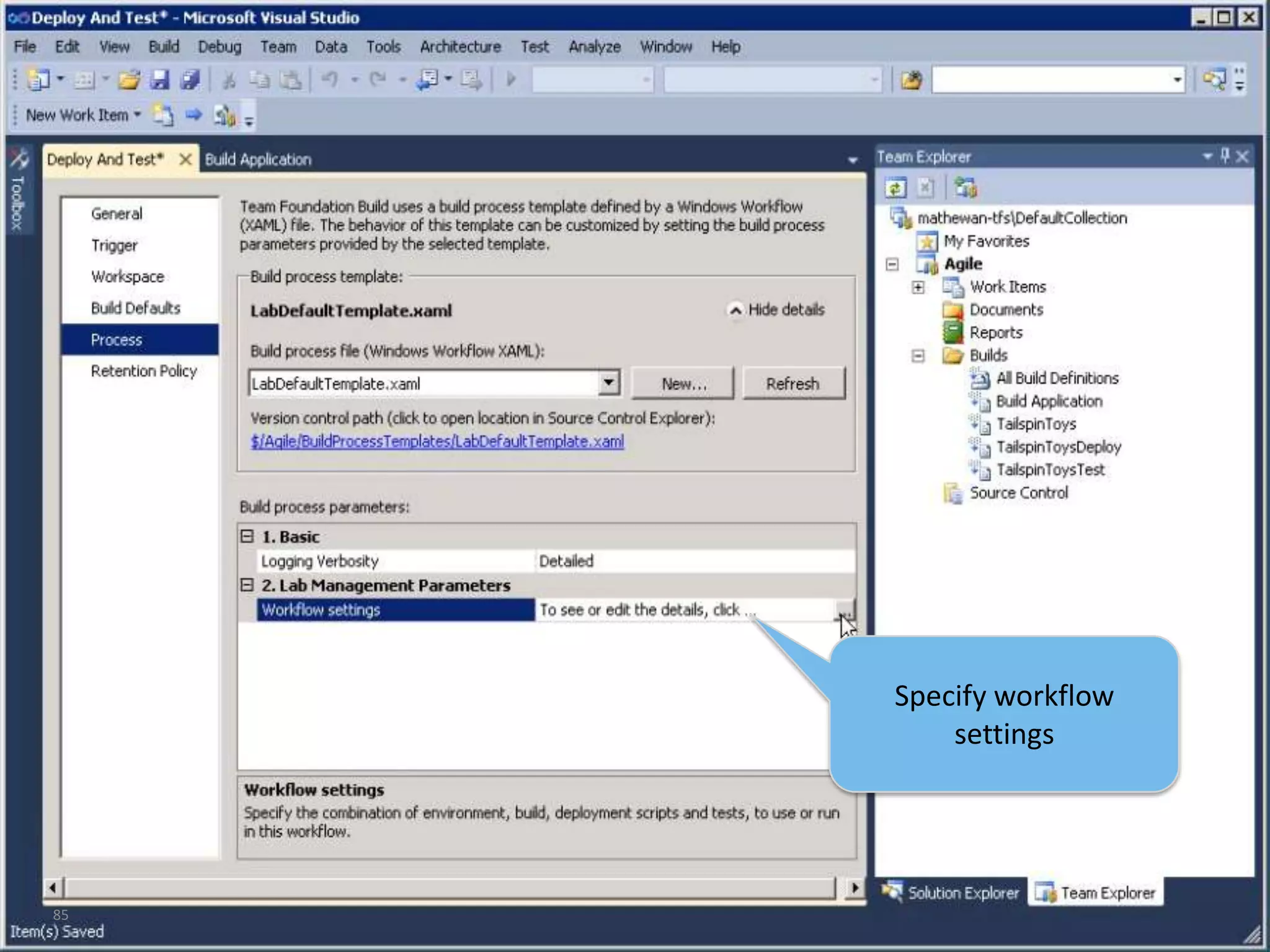Click the New... button
This screenshot has height=952, width=1270.
683,384
